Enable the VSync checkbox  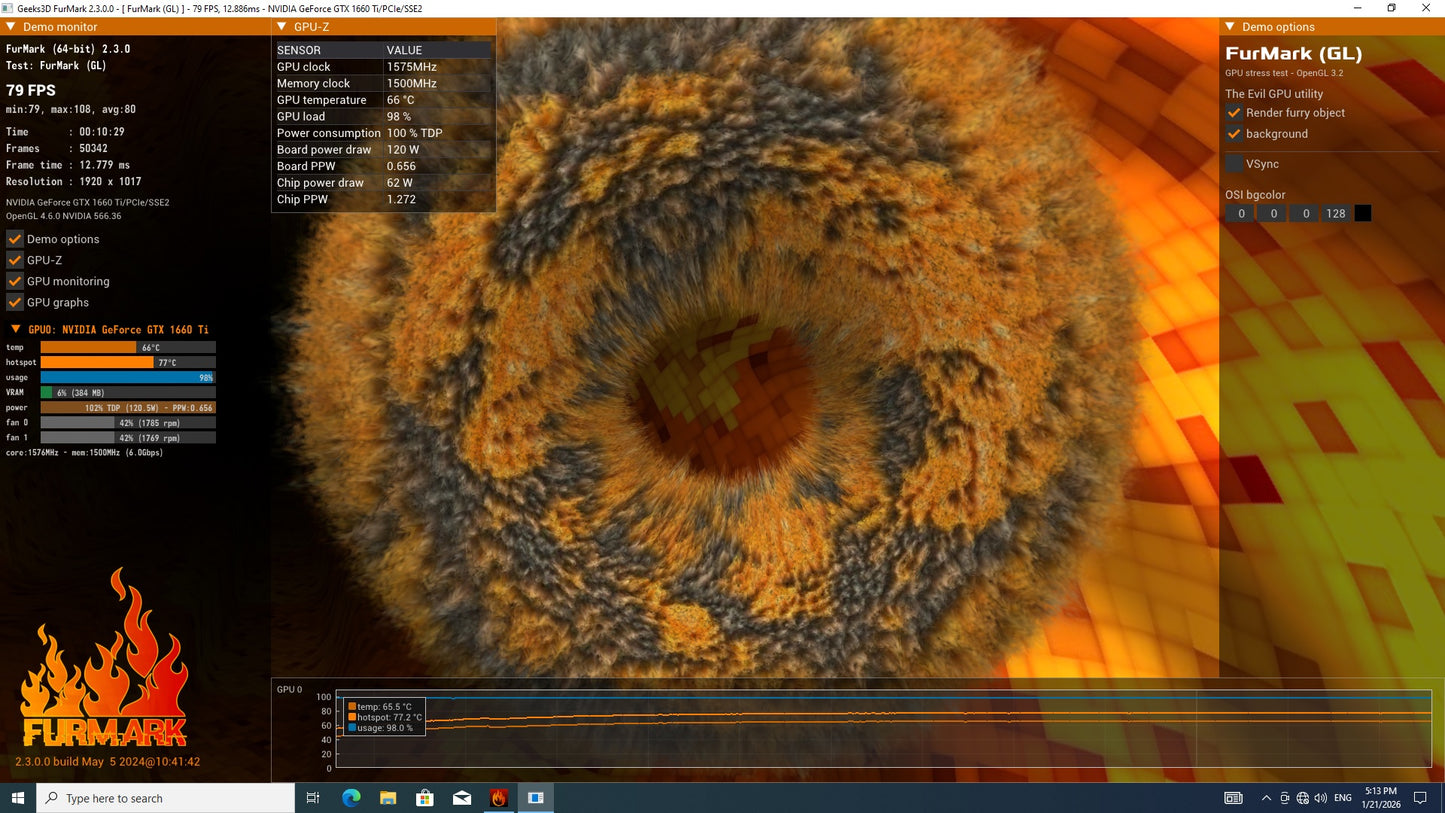(x=1234, y=164)
